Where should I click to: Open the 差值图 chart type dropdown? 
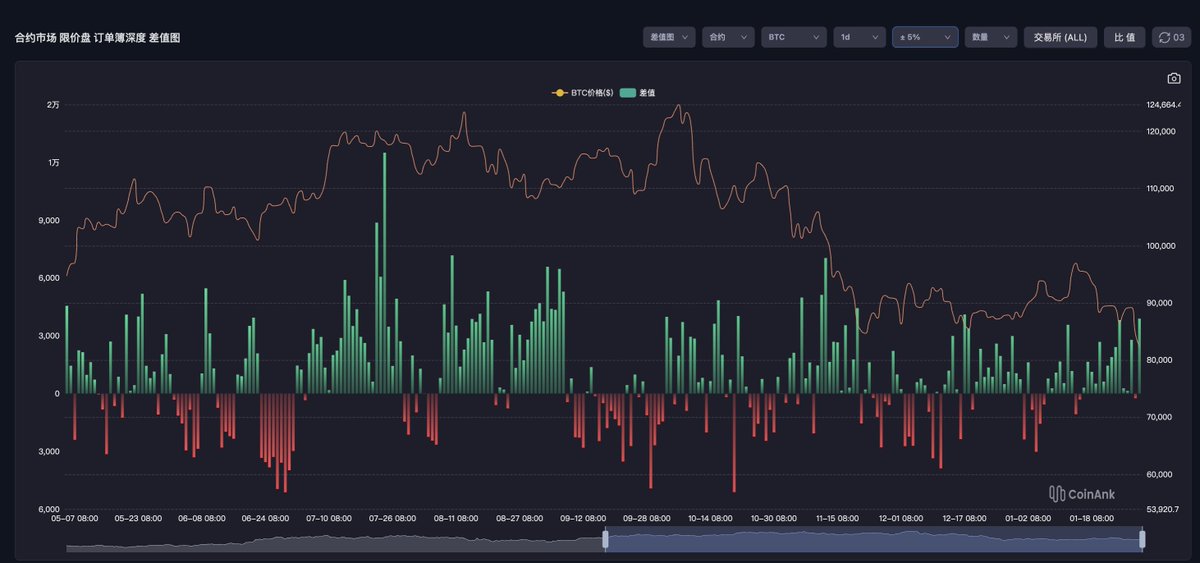pos(668,37)
